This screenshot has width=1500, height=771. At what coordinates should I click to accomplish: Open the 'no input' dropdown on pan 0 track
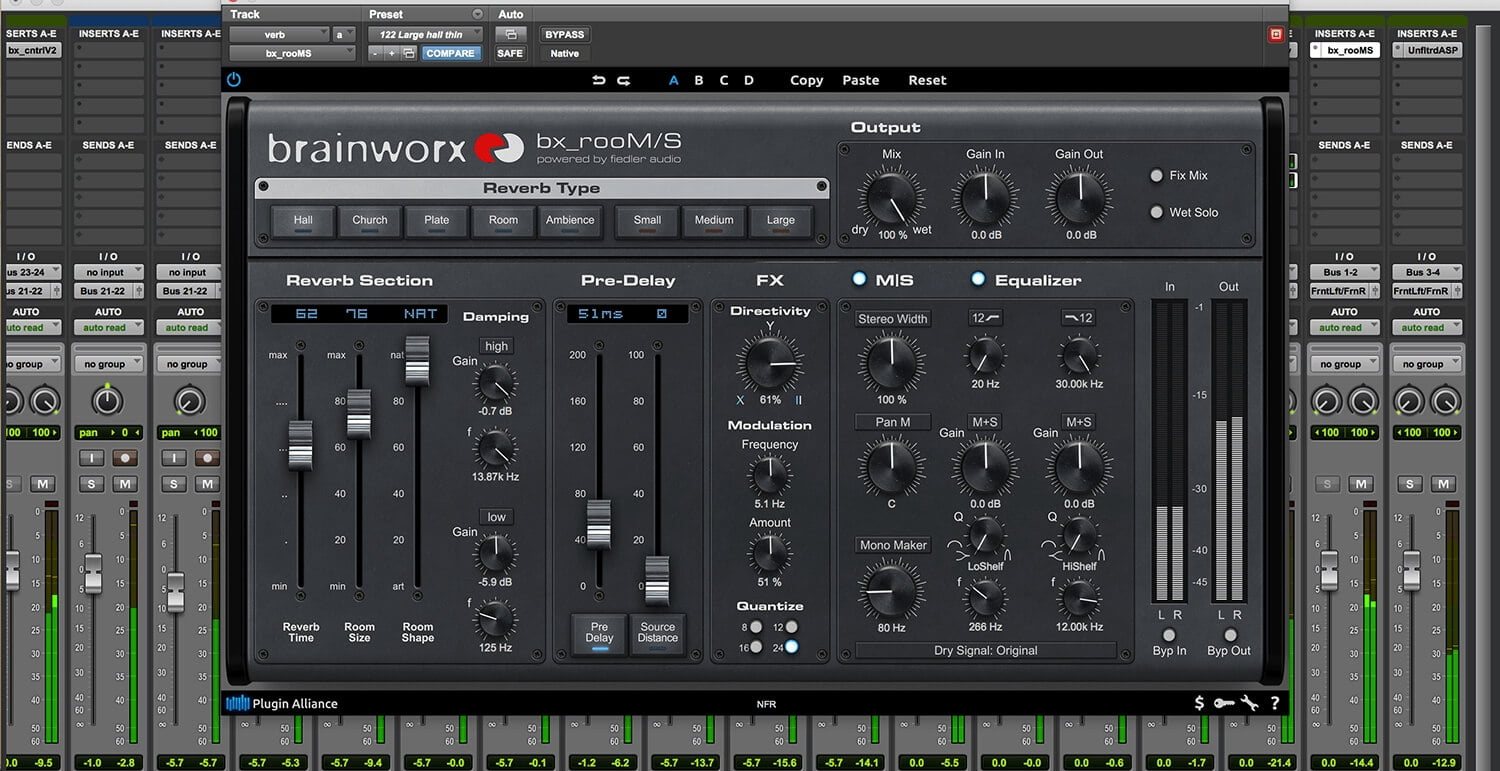pyautogui.click(x=108, y=272)
